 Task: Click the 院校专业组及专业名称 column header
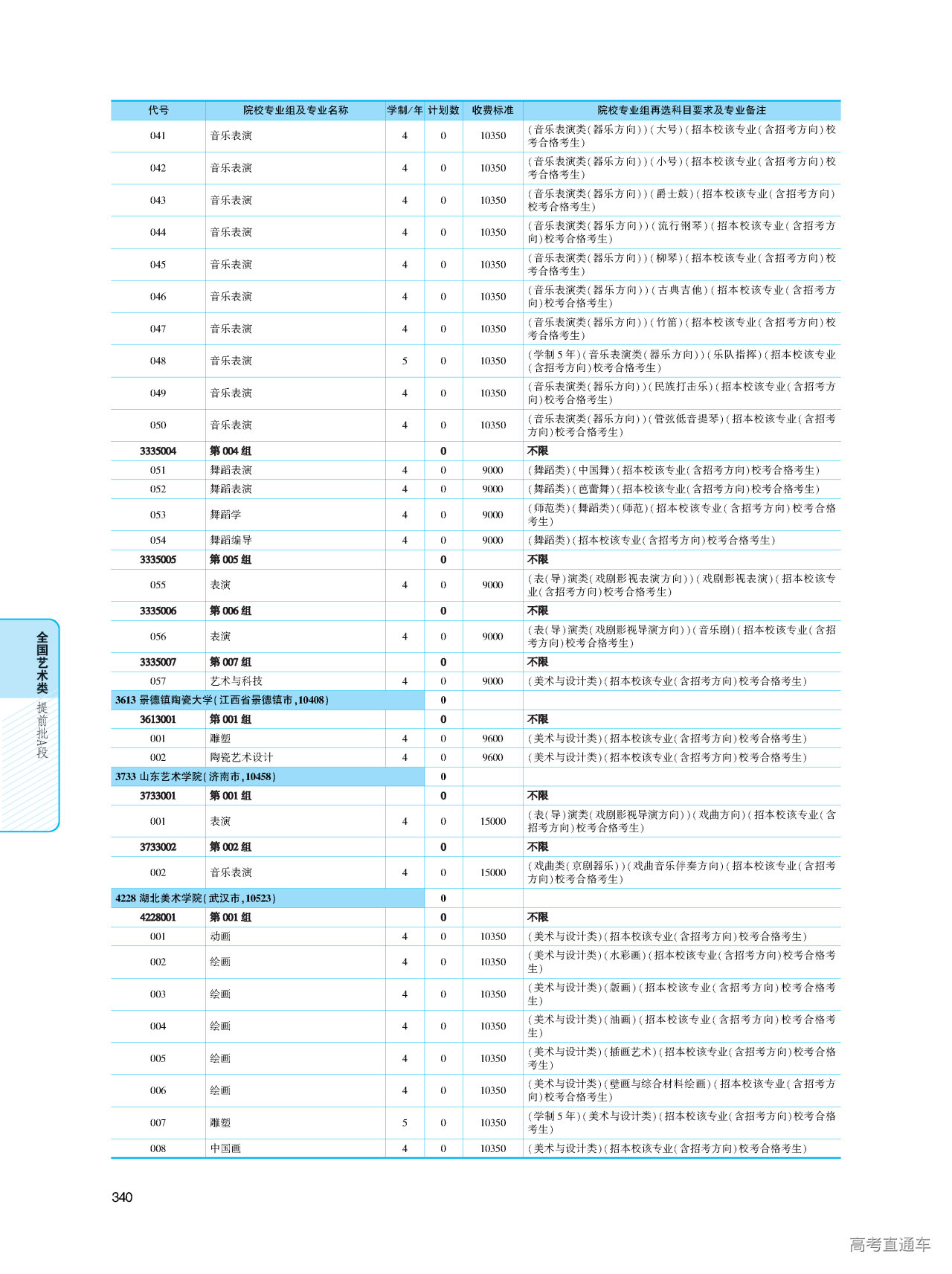pos(295,110)
